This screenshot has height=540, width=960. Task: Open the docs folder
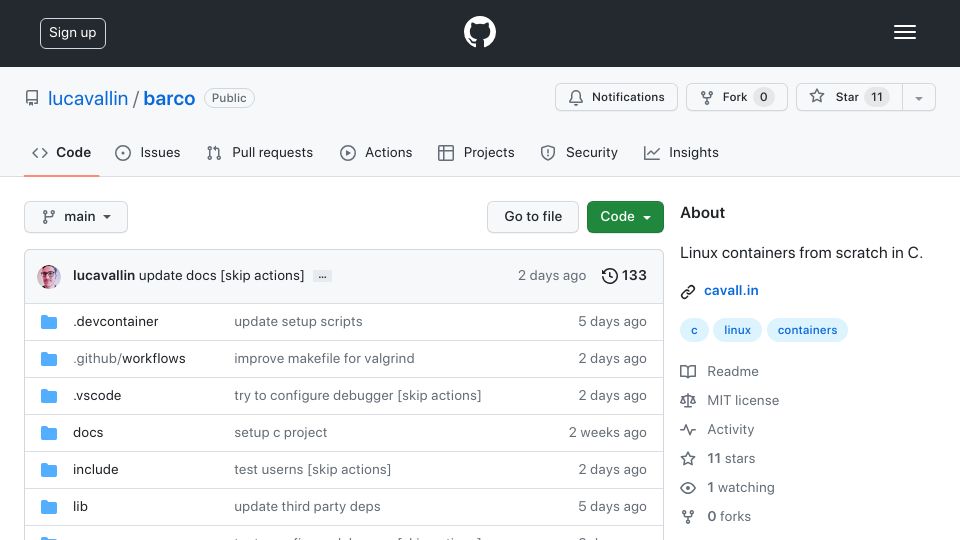(x=88, y=432)
